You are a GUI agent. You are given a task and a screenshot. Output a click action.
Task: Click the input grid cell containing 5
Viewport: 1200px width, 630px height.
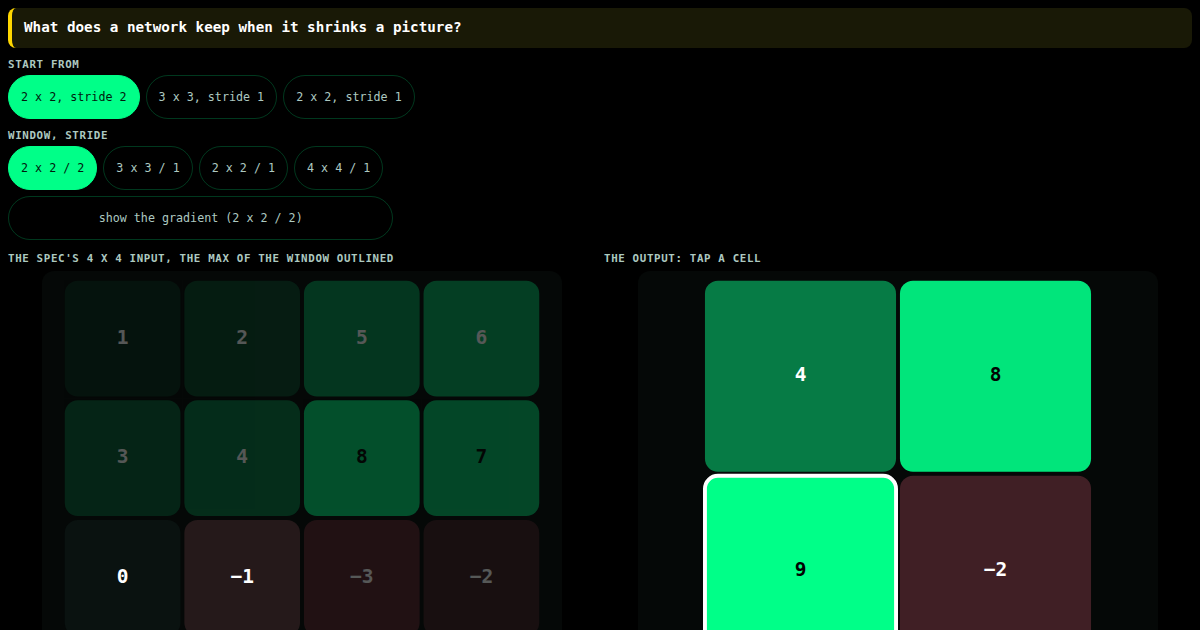362,338
